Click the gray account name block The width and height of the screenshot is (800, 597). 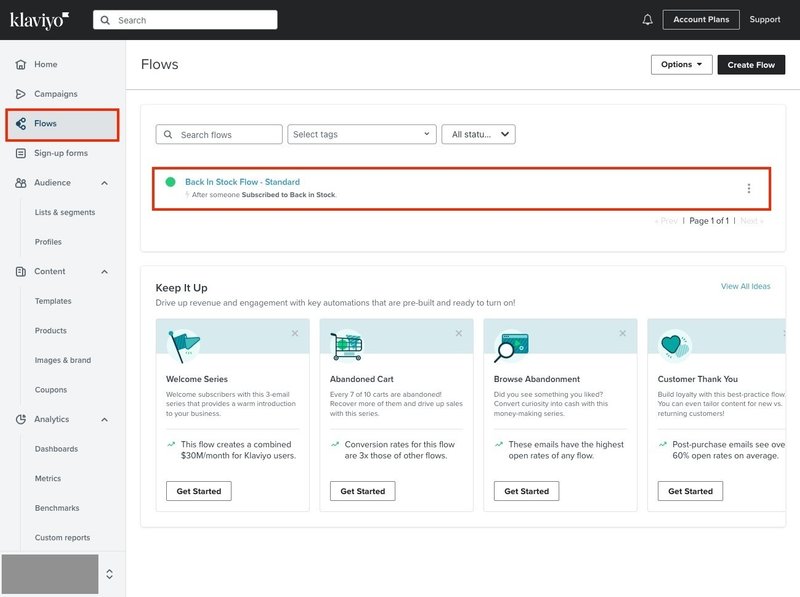(x=50, y=574)
